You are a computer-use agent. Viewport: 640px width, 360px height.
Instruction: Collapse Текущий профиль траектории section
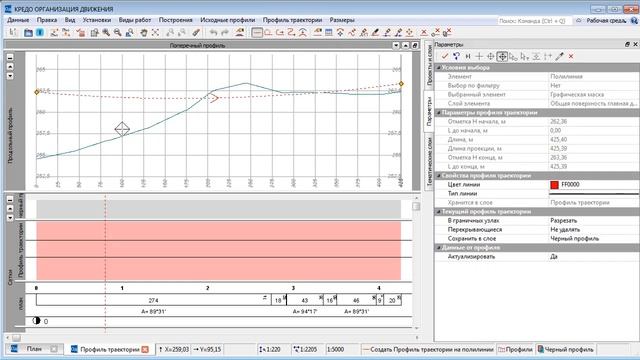pos(439,212)
